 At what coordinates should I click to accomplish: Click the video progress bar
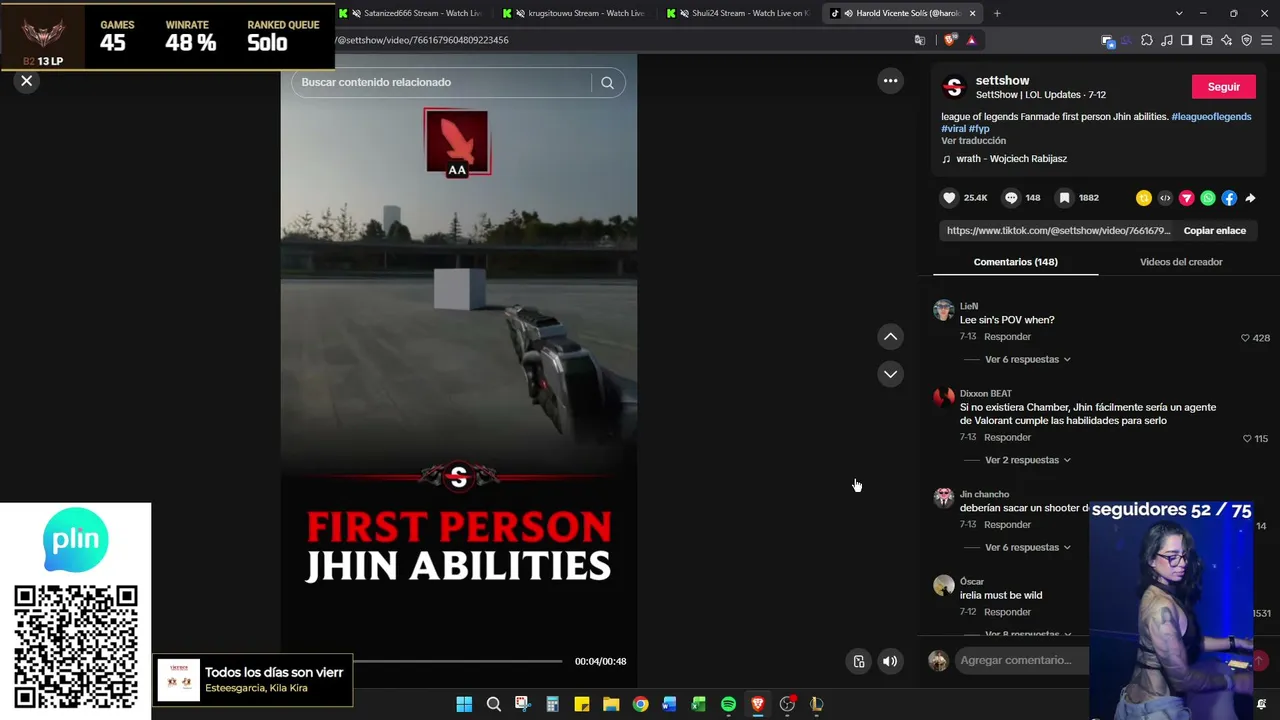(458, 661)
